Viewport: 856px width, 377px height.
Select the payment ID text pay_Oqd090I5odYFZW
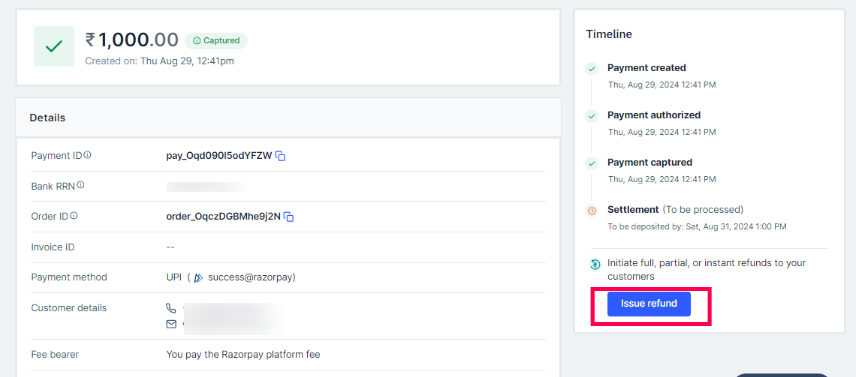[219, 156]
